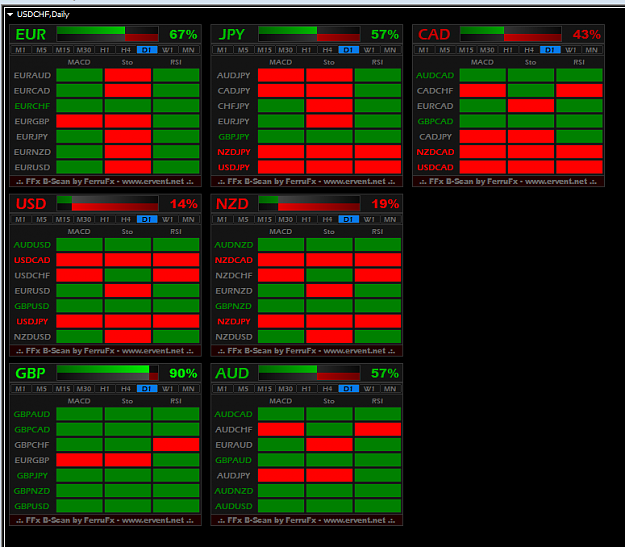Select MN timeframe in CAD panel

point(592,50)
